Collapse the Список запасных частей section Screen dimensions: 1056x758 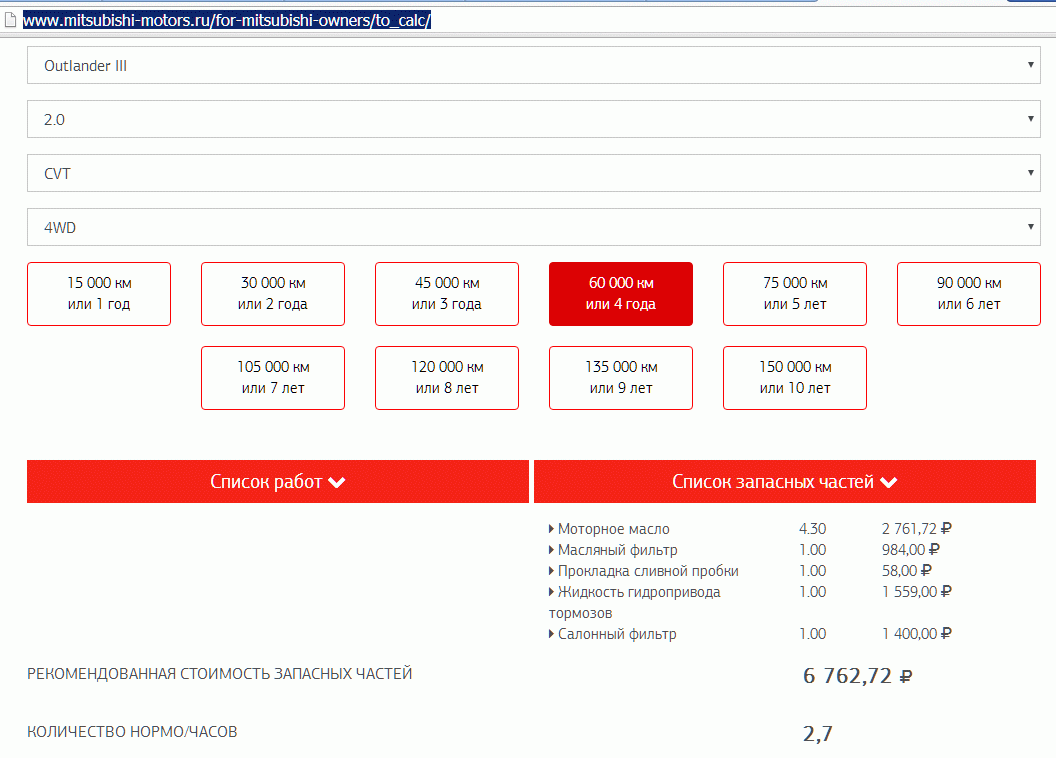coord(785,481)
